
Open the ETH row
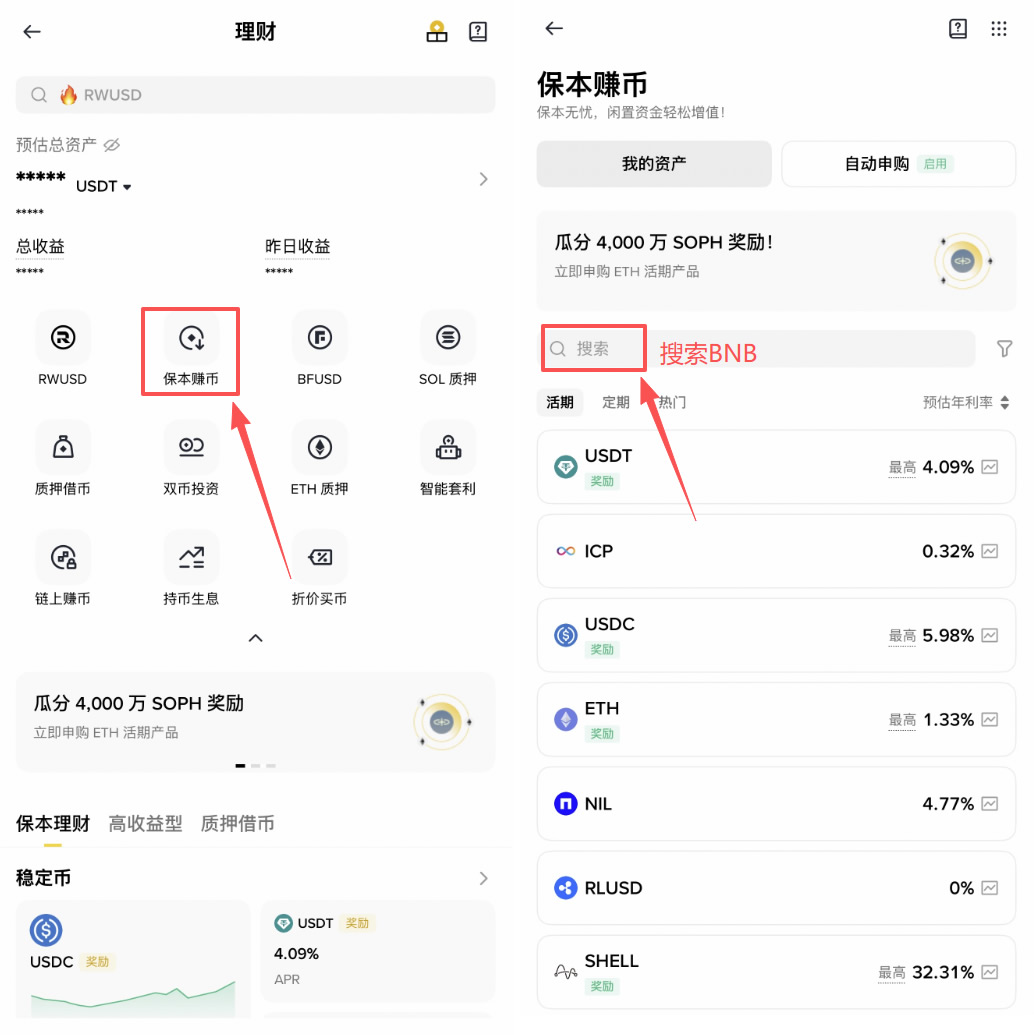click(x=776, y=719)
